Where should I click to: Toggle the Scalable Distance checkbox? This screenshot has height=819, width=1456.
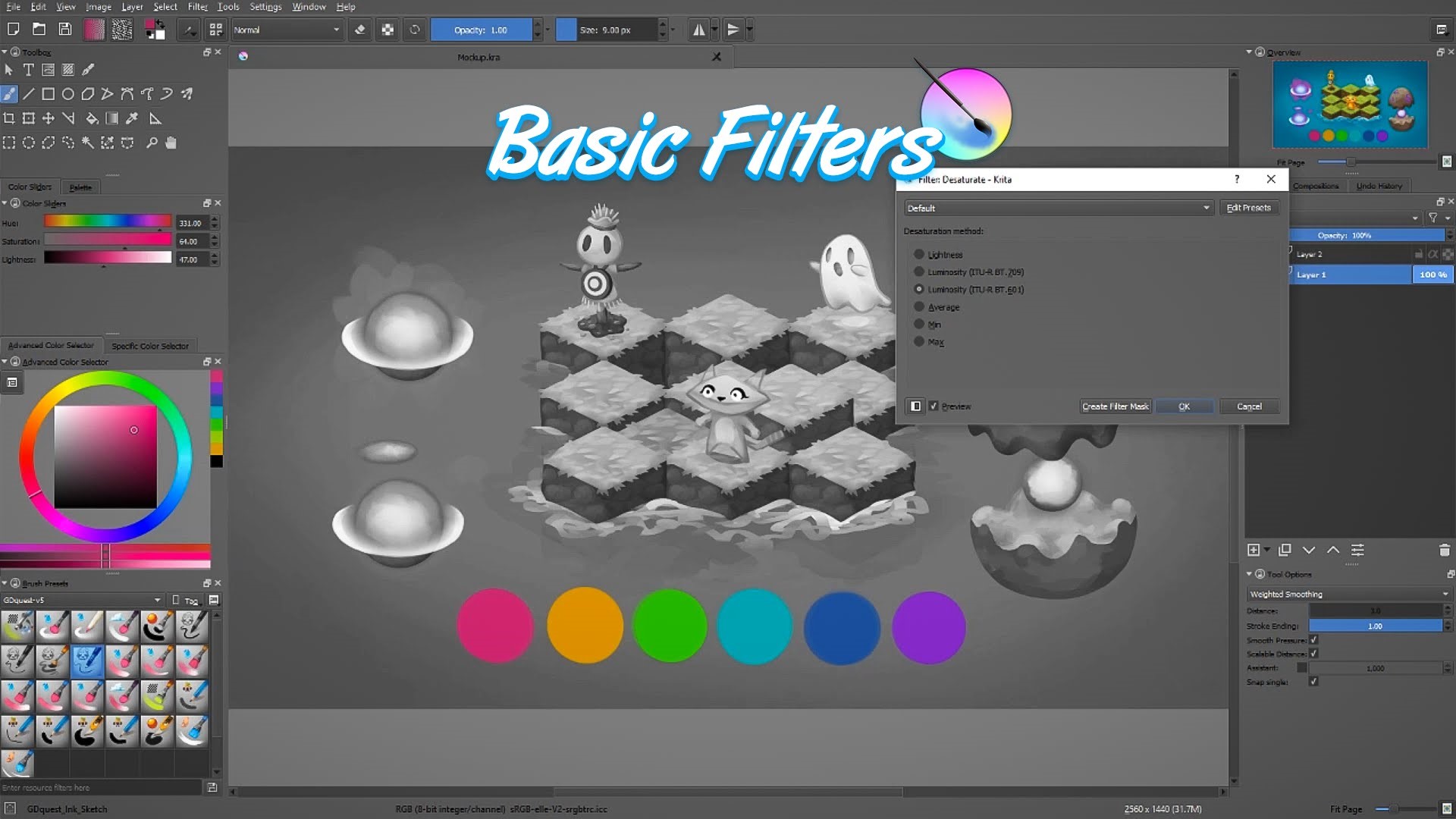[x=1313, y=654]
